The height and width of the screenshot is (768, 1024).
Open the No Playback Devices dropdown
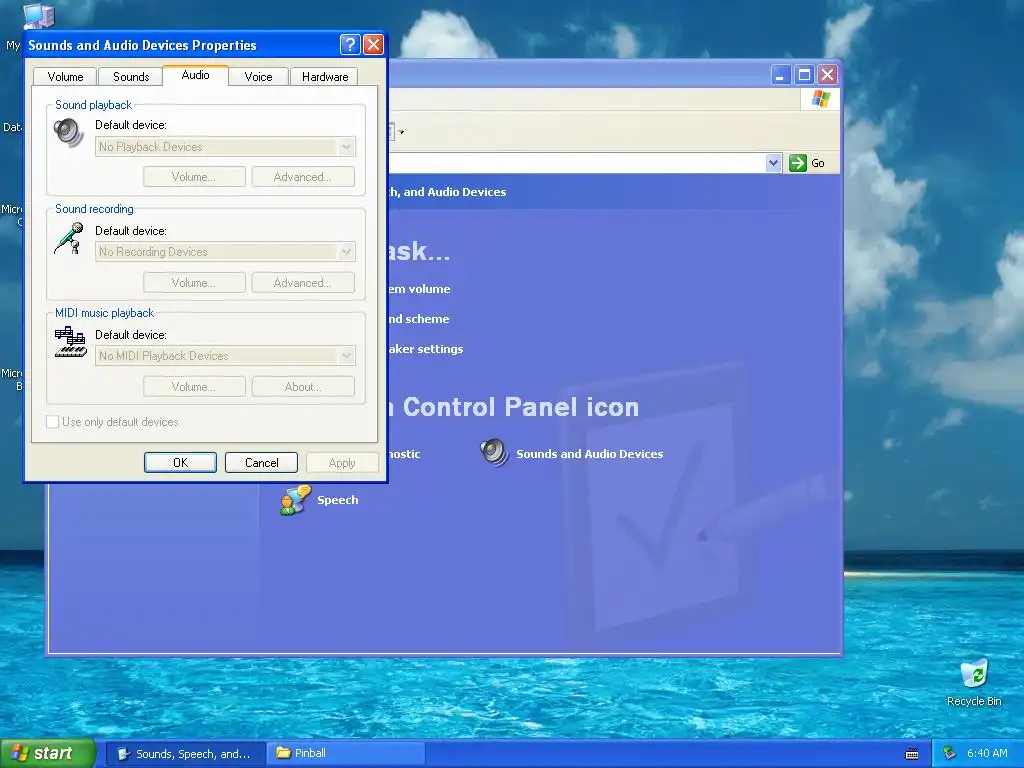tap(225, 147)
